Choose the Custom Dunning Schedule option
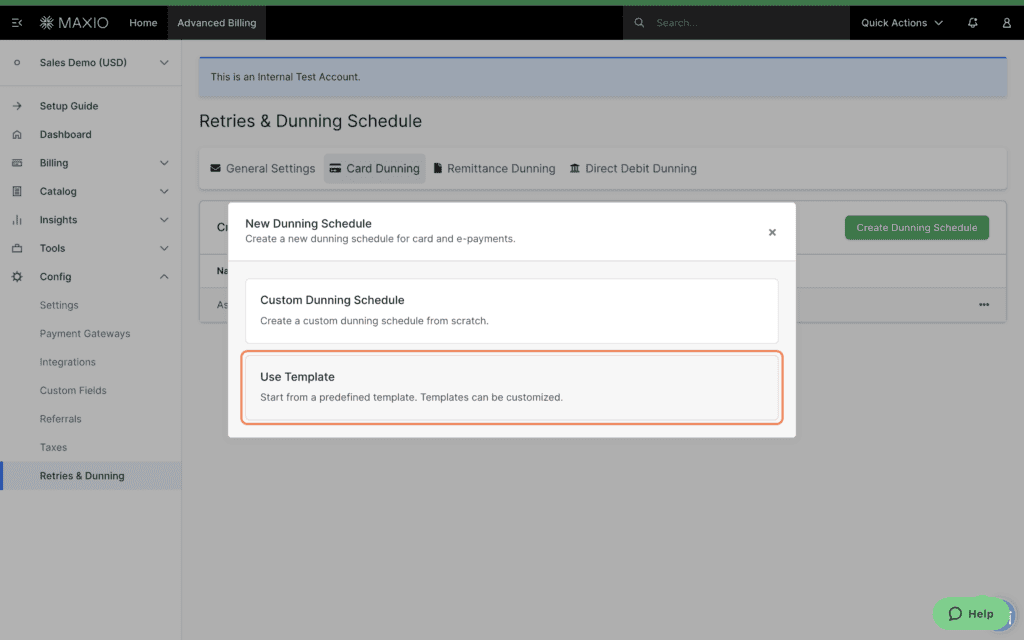The height and width of the screenshot is (640, 1024). tap(512, 311)
